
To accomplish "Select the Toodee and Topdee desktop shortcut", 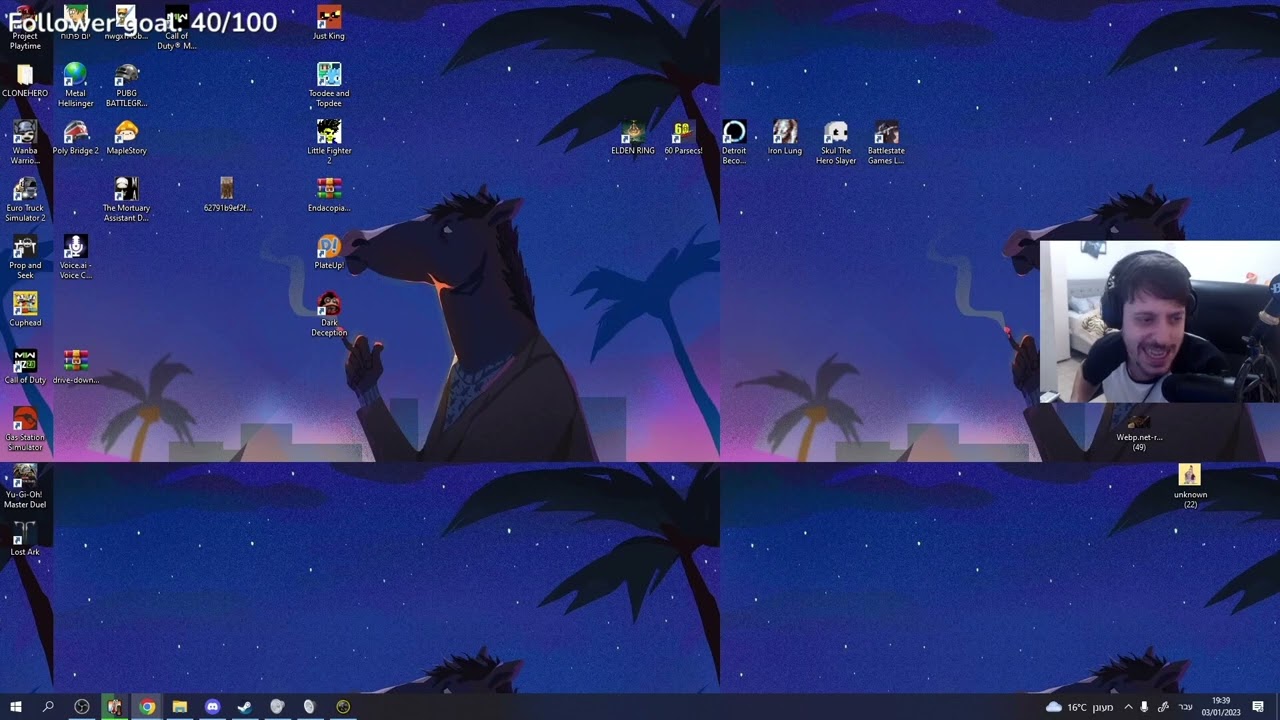I will tap(329, 85).
